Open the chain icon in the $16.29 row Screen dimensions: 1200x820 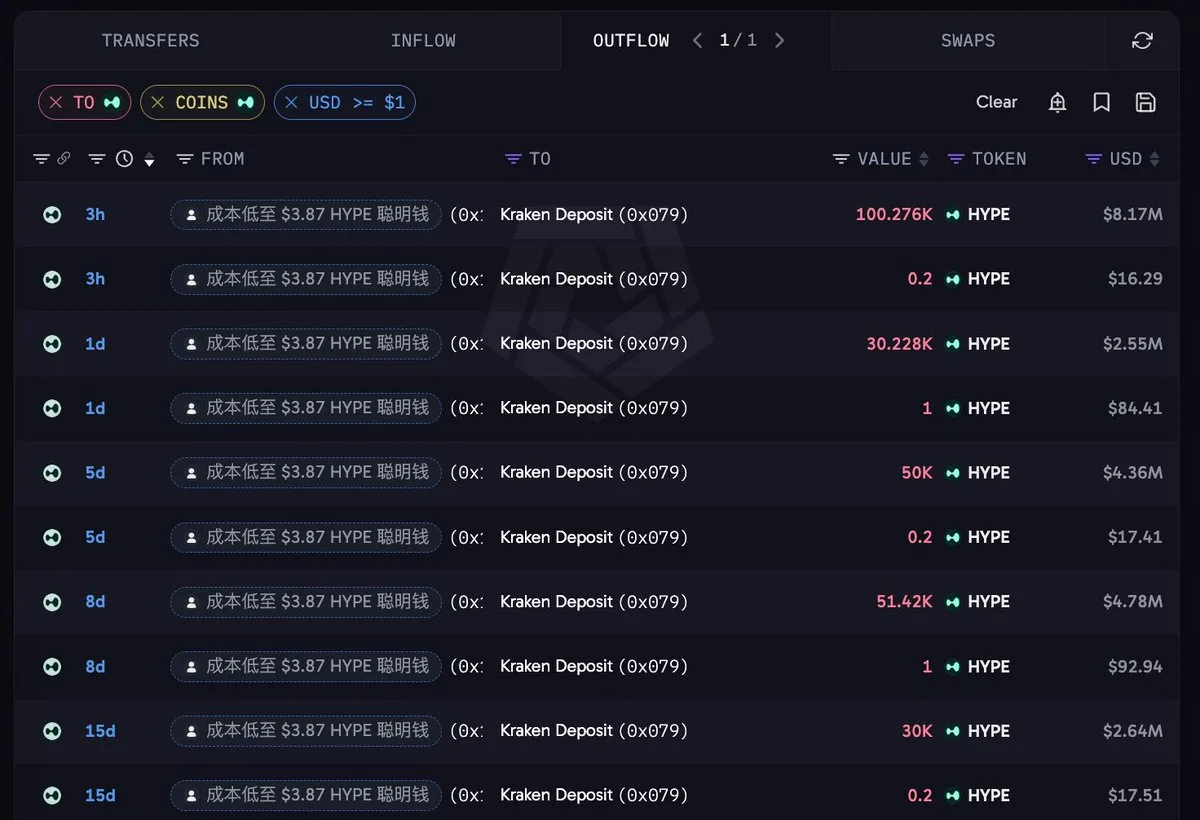[x=52, y=279]
